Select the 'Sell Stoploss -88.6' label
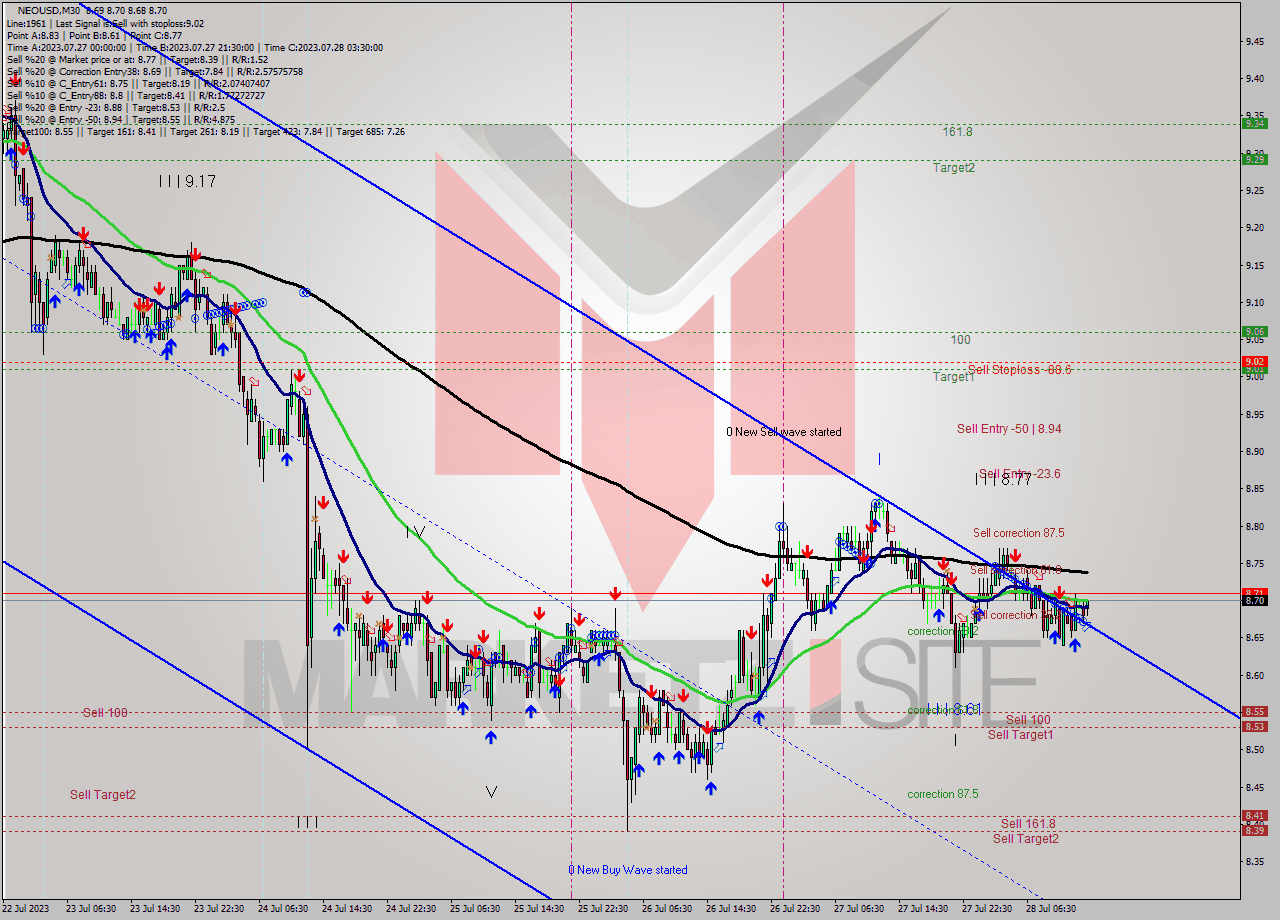The image size is (1280, 920). click(1020, 369)
